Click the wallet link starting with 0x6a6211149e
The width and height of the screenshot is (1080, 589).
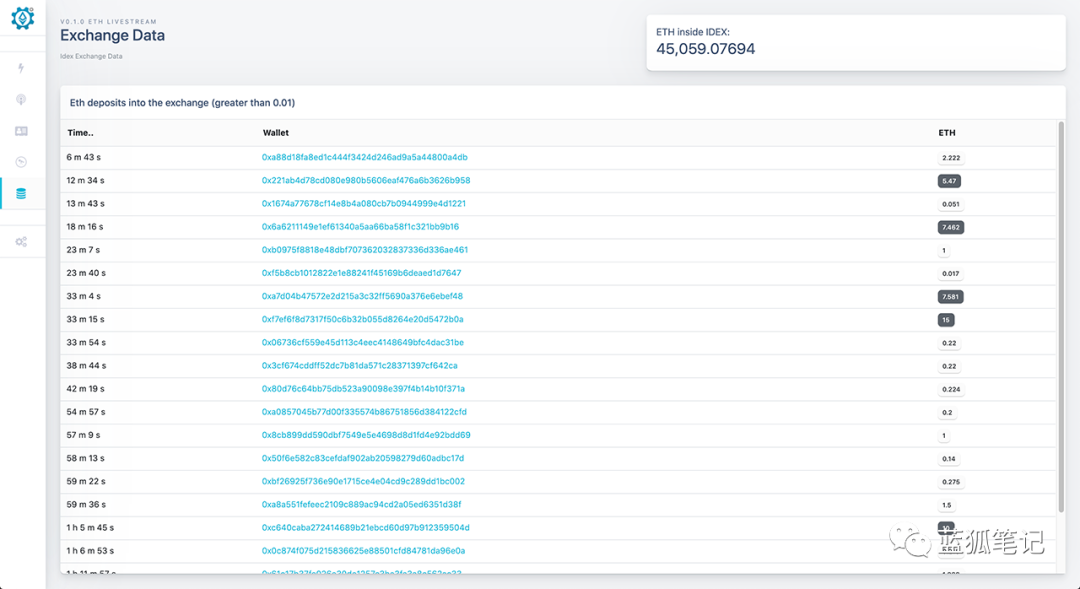pos(360,227)
